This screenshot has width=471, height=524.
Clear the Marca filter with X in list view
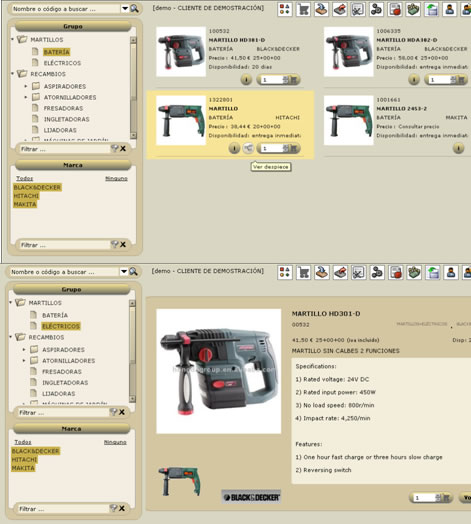tap(123, 245)
